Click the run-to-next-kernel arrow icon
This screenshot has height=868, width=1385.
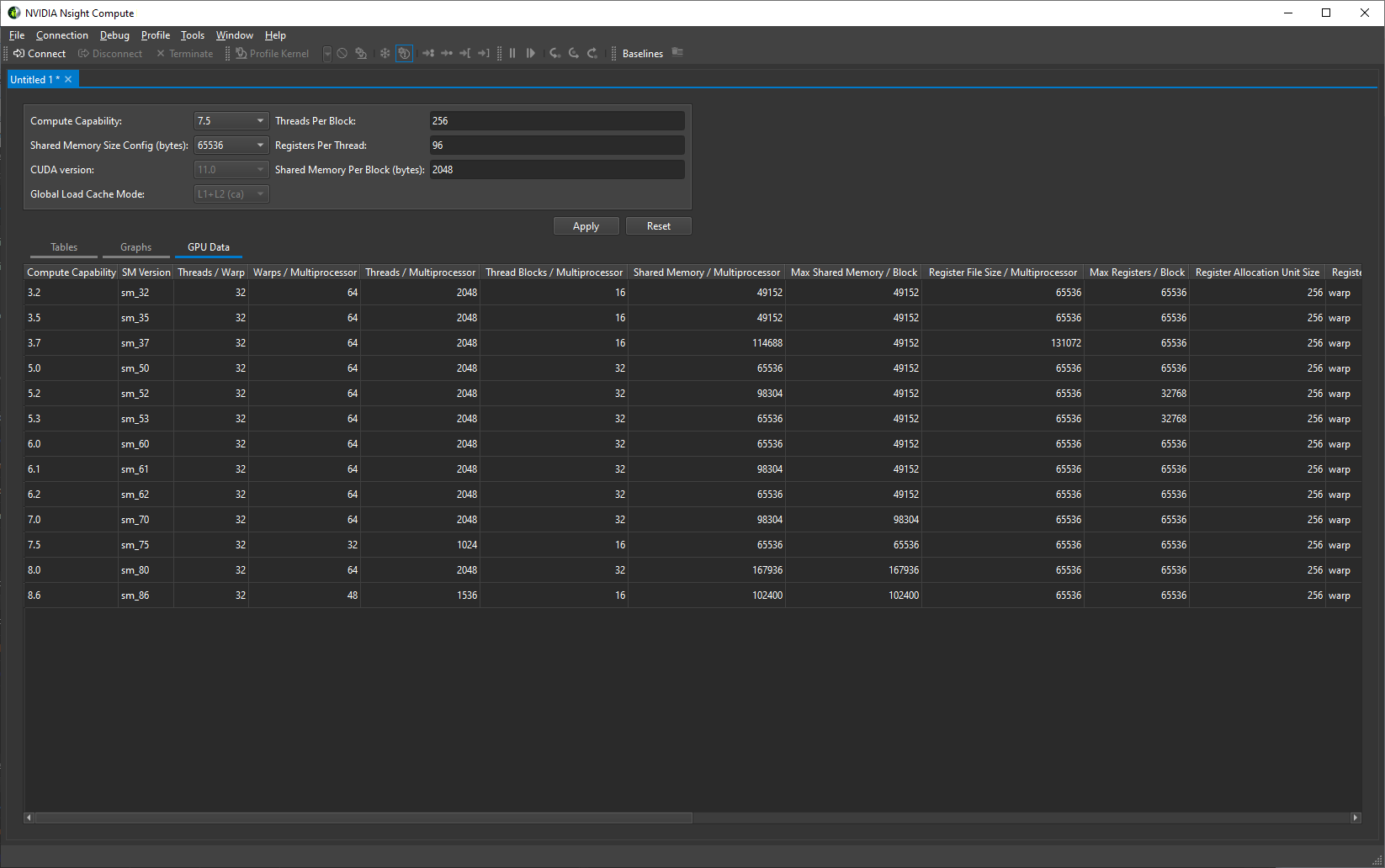pyautogui.click(x=428, y=53)
